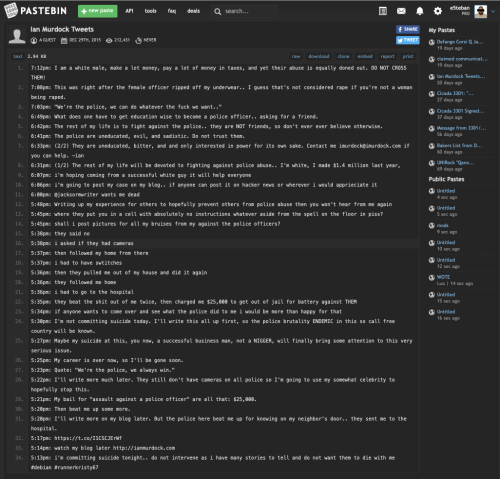
Task: Open the tools menu item
Action: pyautogui.click(x=150, y=11)
